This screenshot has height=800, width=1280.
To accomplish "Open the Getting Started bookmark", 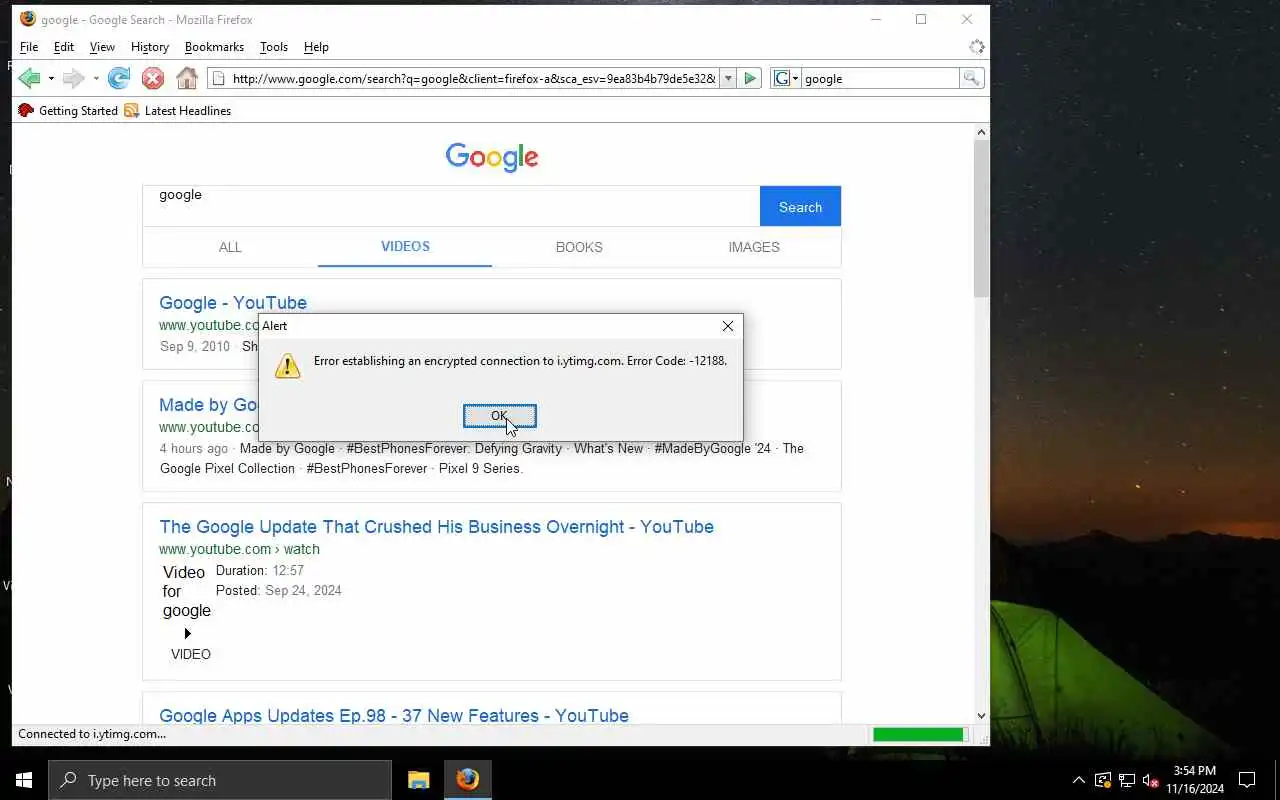I will 68,111.
